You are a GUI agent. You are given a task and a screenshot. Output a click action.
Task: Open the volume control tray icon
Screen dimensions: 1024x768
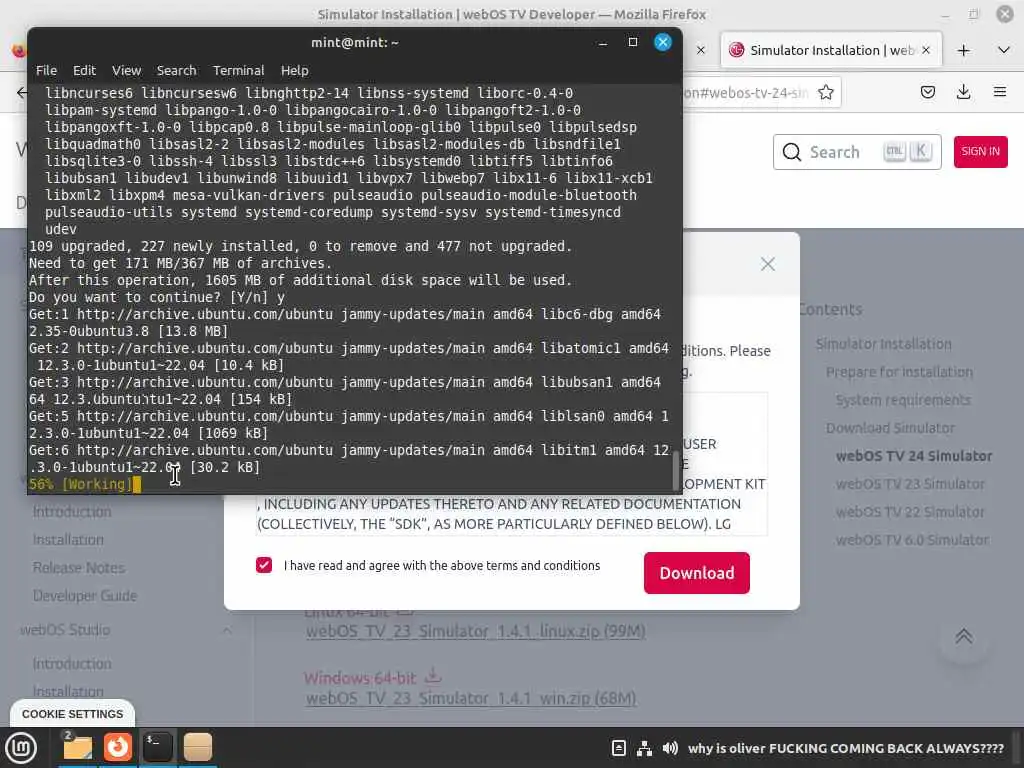click(670, 748)
